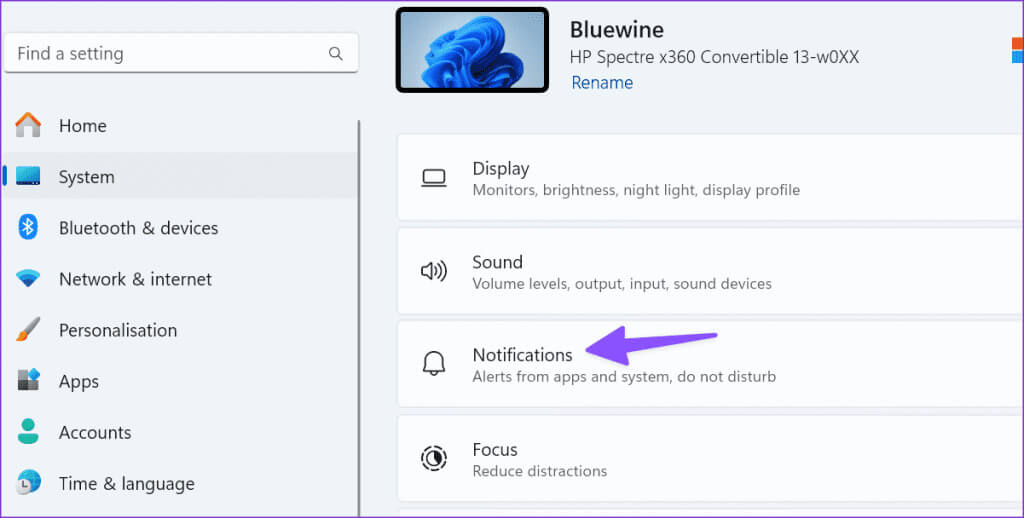Click the Notifications bell icon
The image size is (1024, 518).
click(434, 364)
